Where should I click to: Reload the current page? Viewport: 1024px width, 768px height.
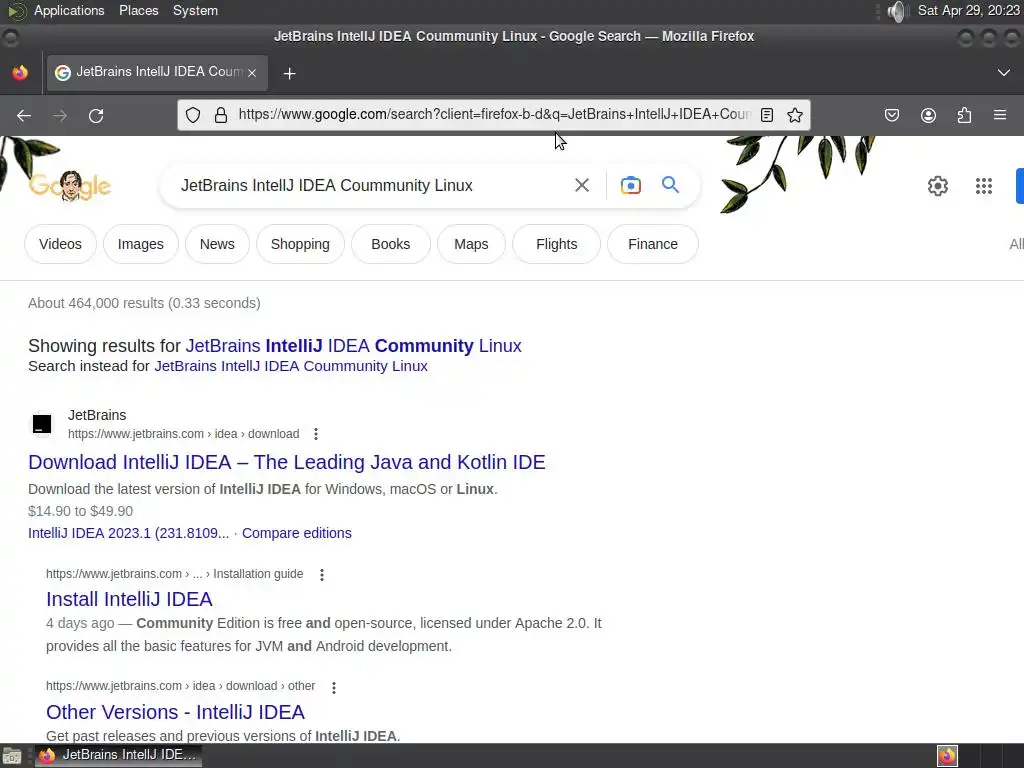tap(96, 116)
